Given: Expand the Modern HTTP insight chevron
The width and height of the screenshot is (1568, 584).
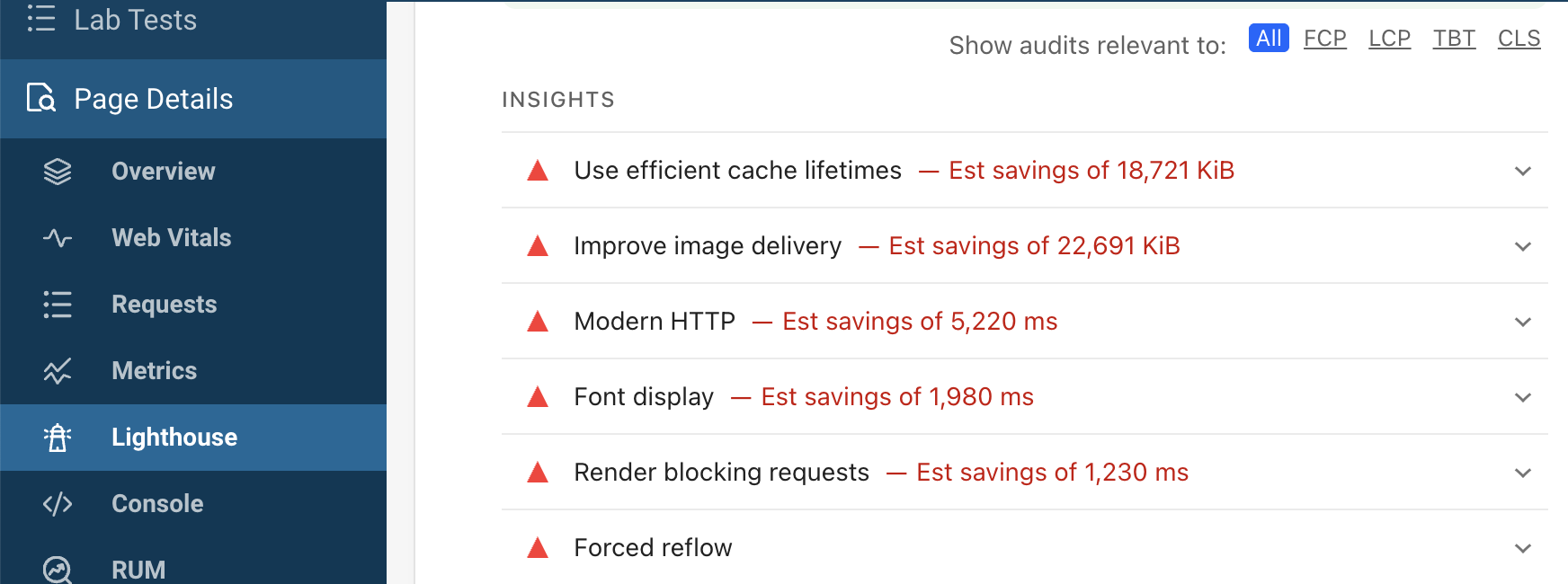Looking at the screenshot, I should (x=1522, y=322).
